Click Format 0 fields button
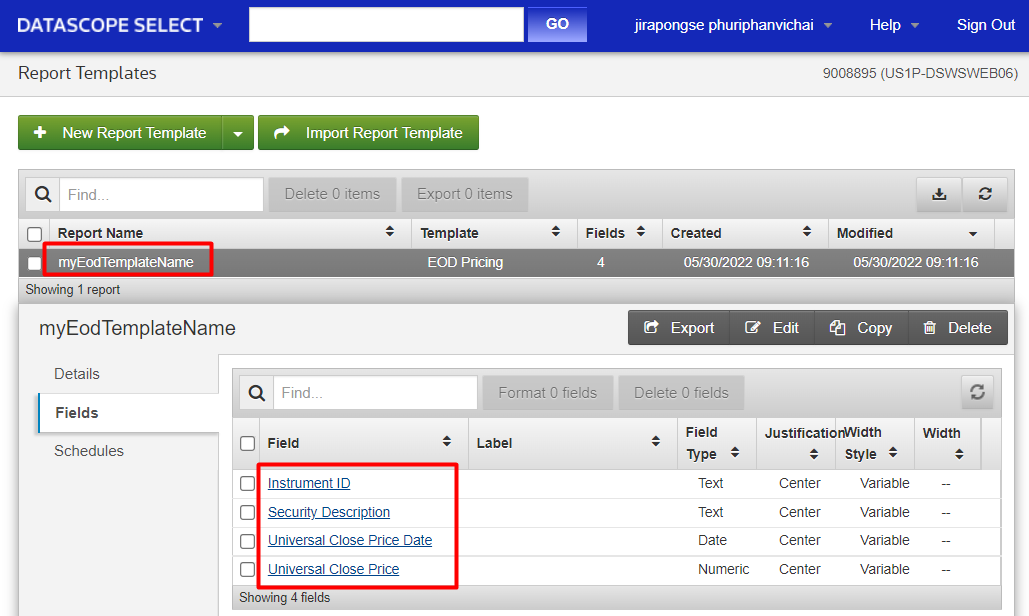 (547, 393)
